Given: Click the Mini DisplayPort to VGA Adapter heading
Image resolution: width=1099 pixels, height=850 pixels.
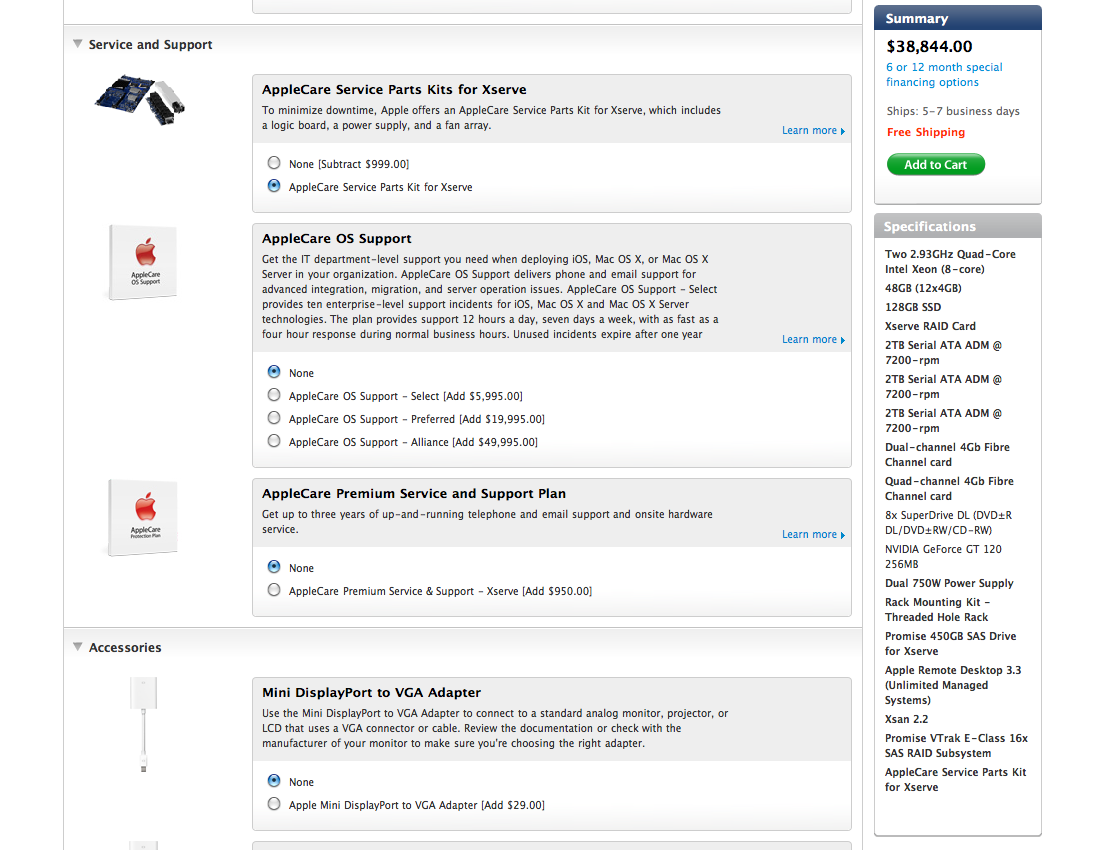Looking at the screenshot, I should pyautogui.click(x=371, y=692).
